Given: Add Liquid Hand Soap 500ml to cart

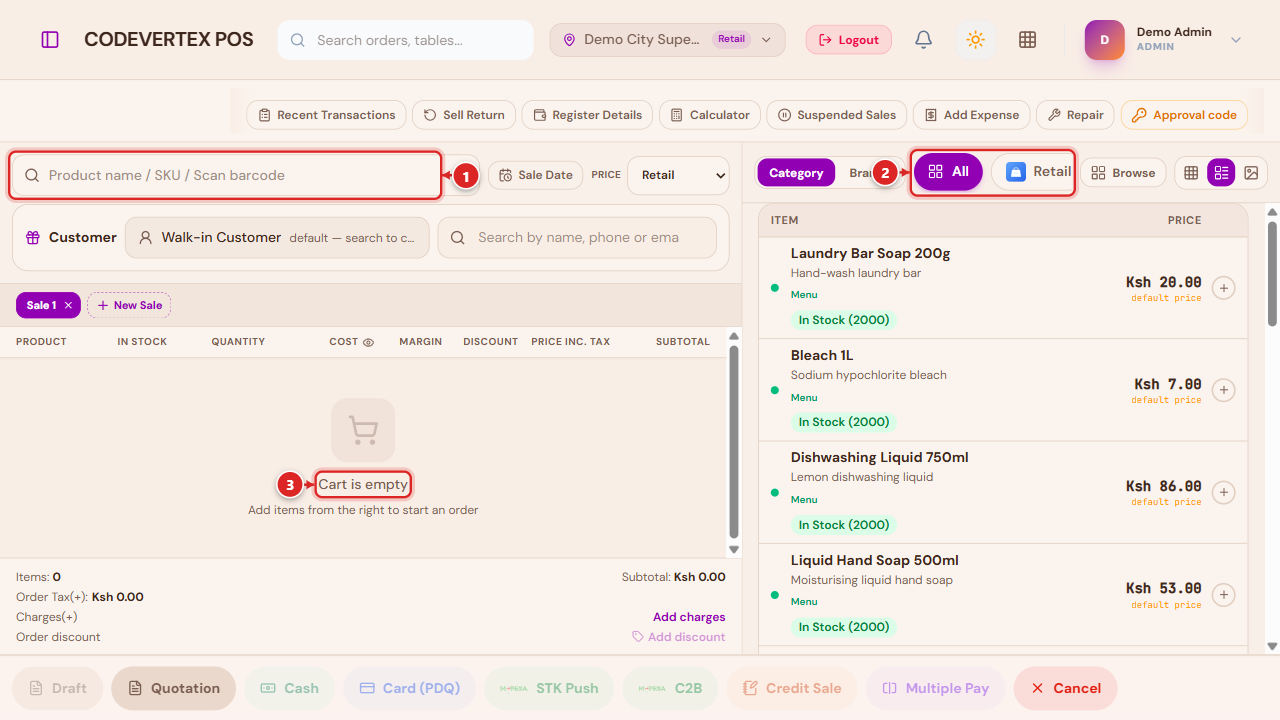Looking at the screenshot, I should [1223, 595].
